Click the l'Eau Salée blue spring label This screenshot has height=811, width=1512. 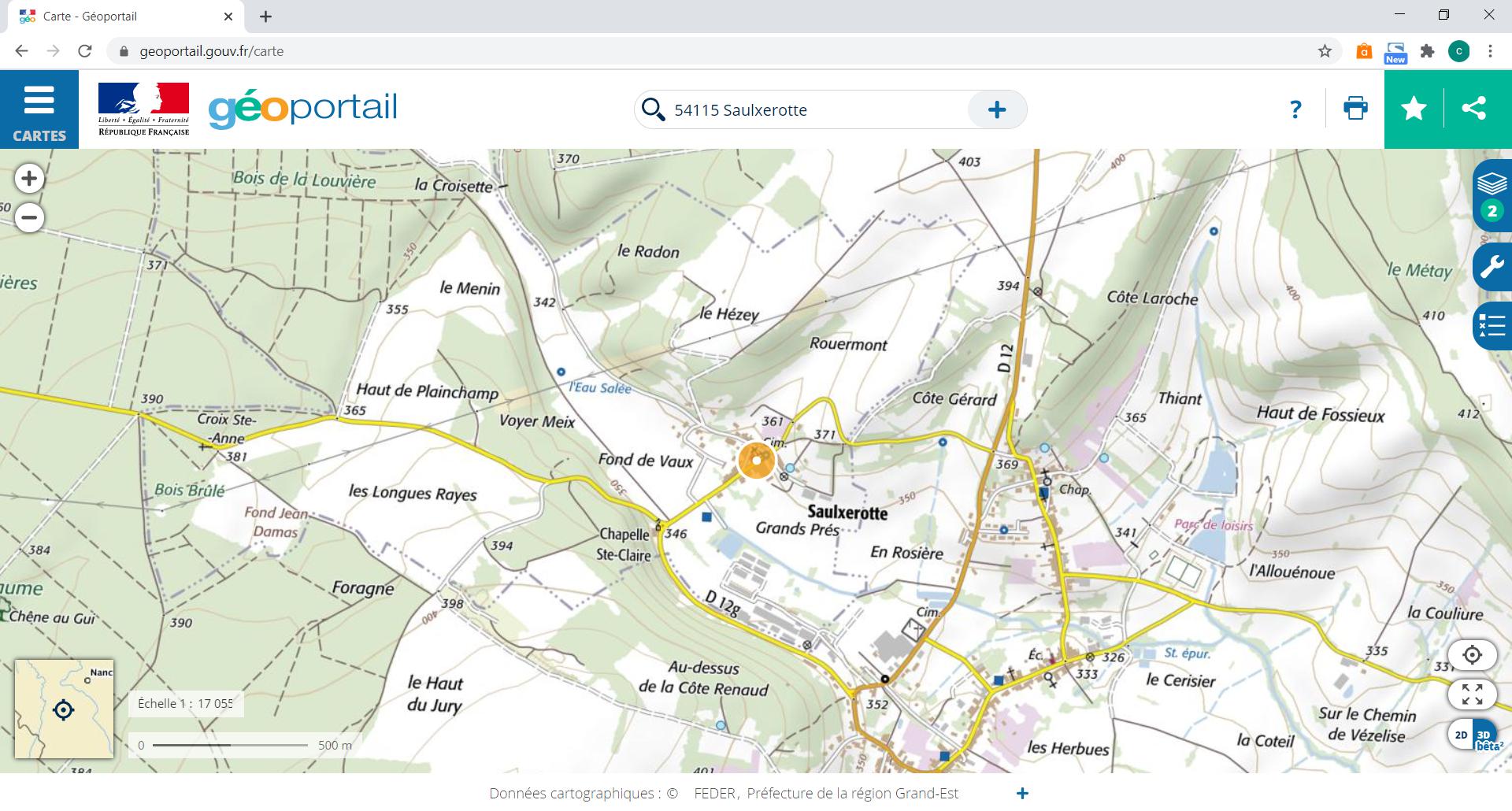600,387
